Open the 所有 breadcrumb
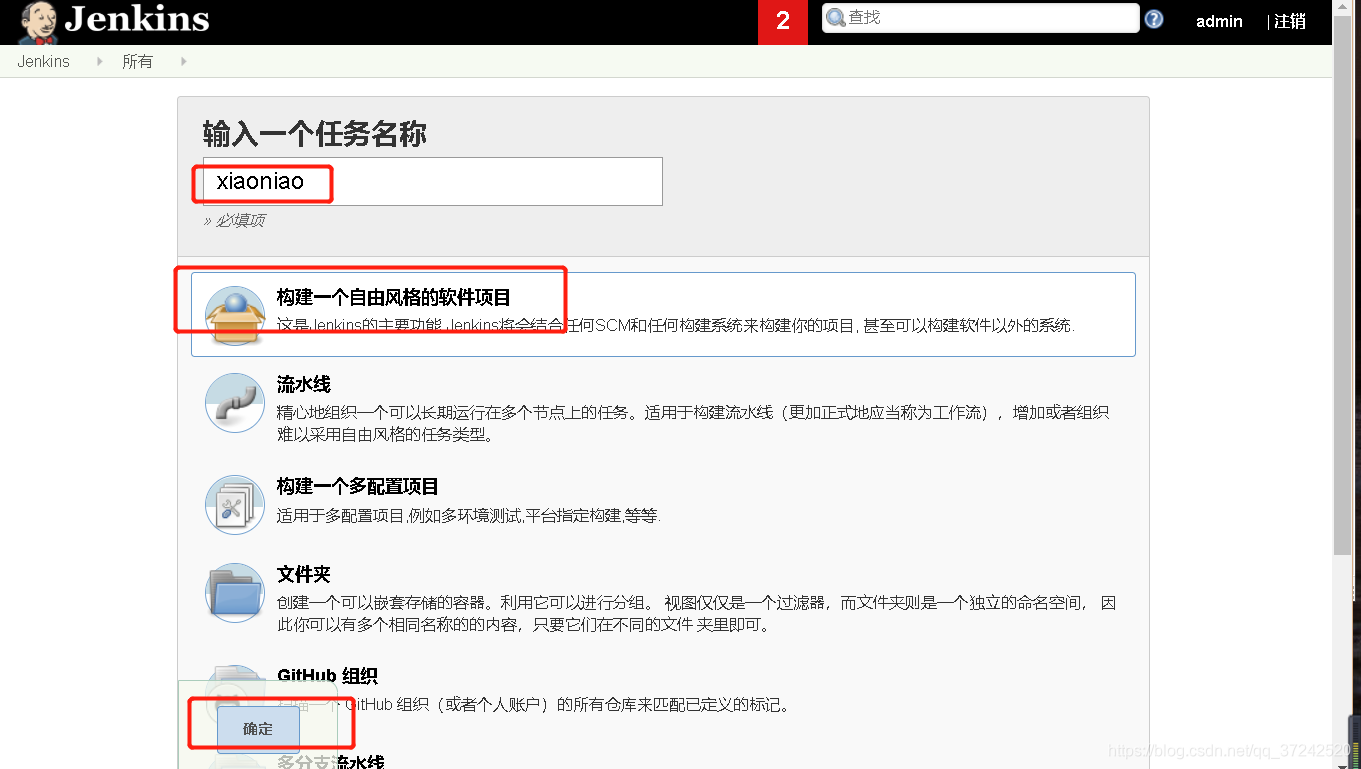This screenshot has width=1361, height=769. pyautogui.click(x=137, y=61)
